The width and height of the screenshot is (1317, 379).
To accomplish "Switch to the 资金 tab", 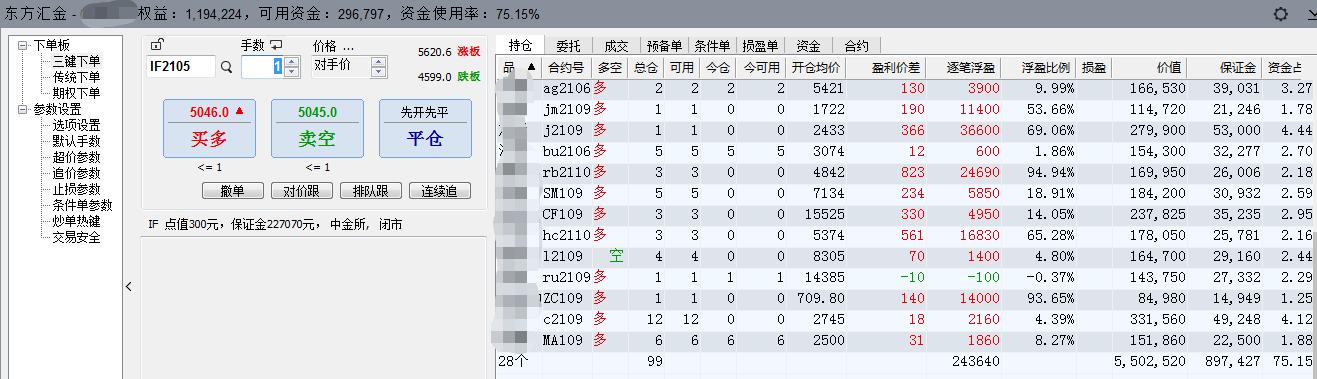I will point(808,46).
